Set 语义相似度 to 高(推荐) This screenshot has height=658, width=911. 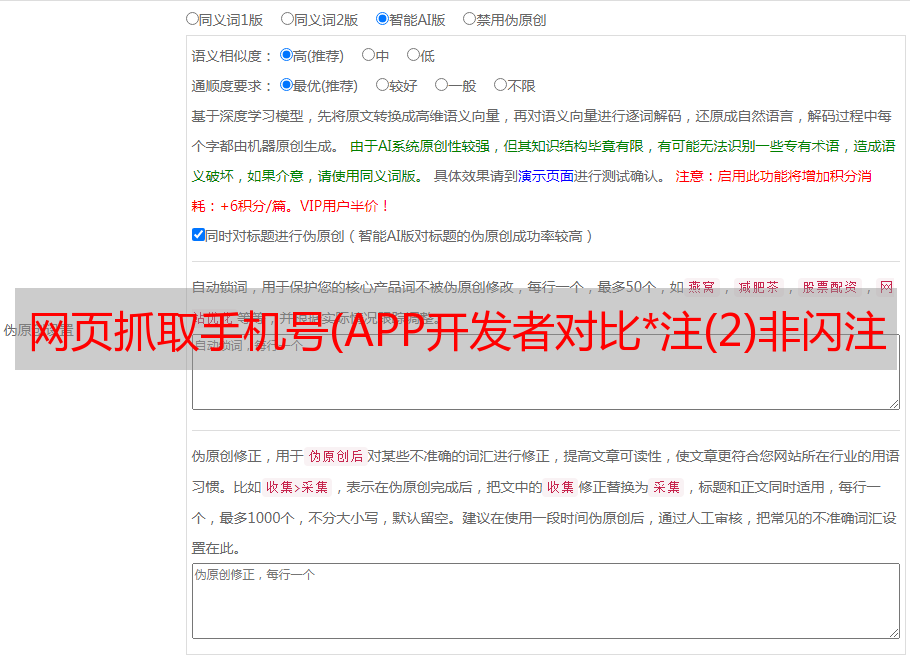point(286,55)
